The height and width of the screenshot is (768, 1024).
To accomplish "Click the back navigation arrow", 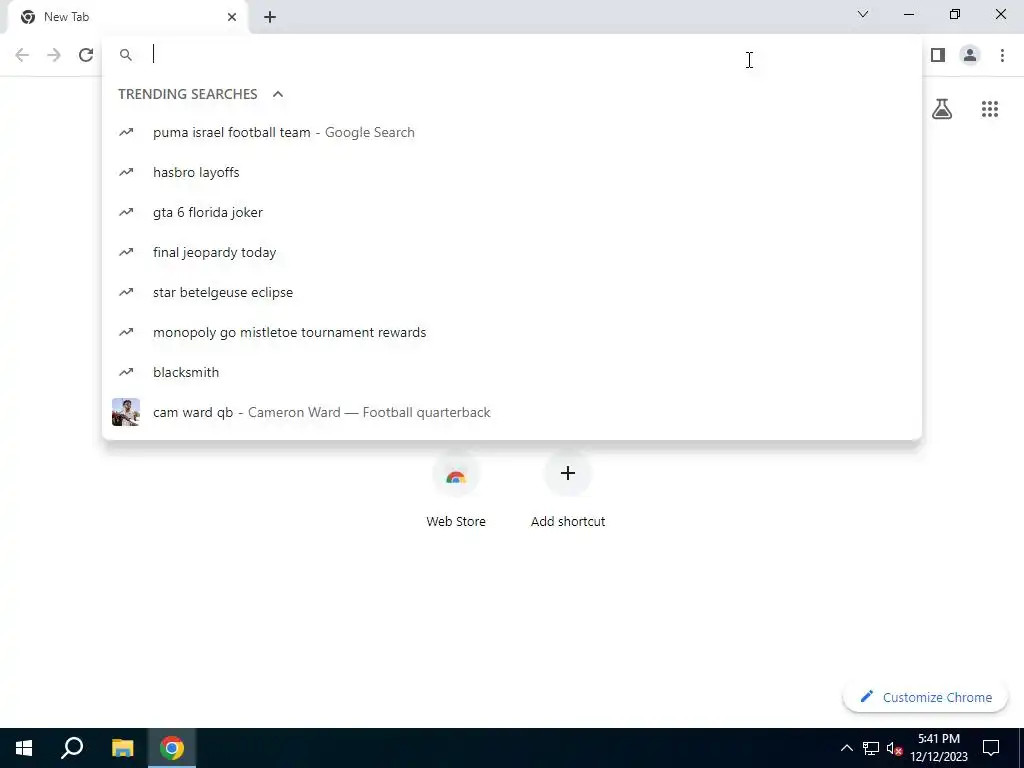I will click(x=22, y=55).
